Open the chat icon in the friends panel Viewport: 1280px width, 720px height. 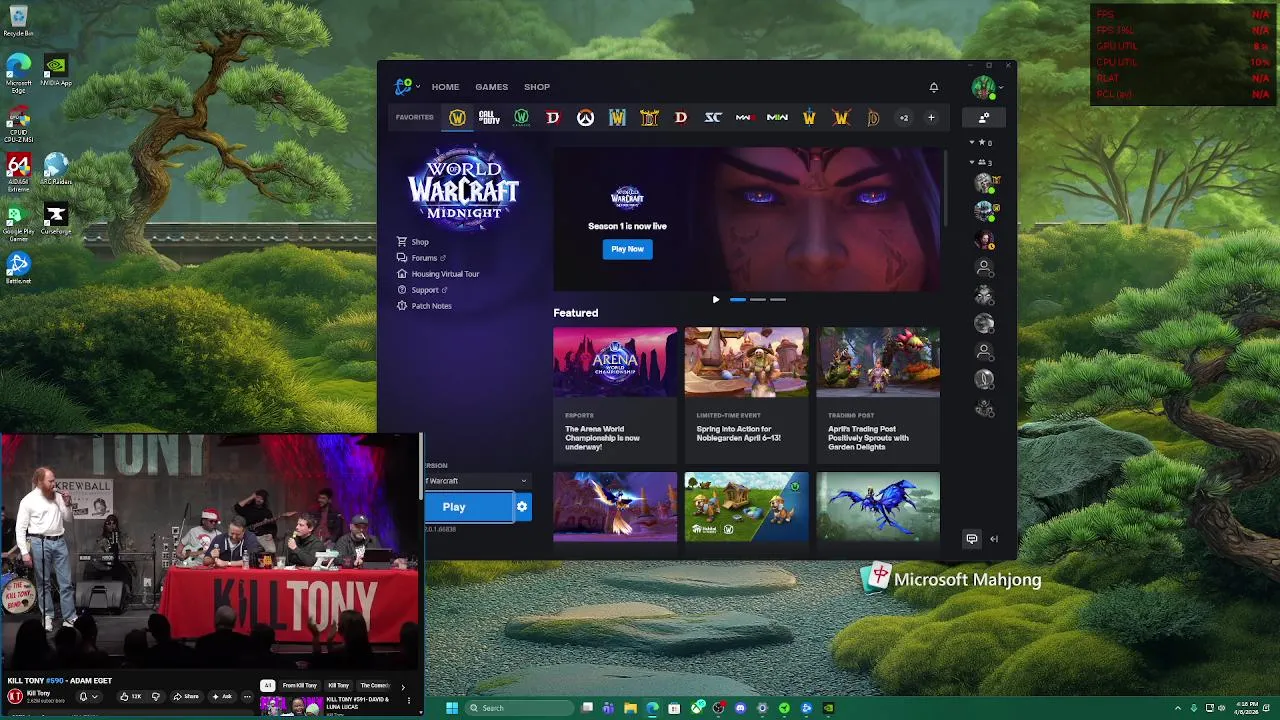tap(971, 539)
